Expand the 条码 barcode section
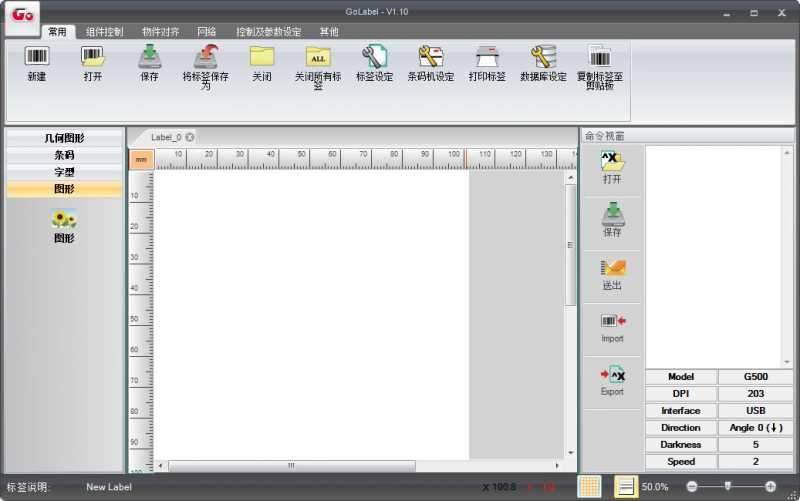The width and height of the screenshot is (800, 501). pyautogui.click(x=64, y=155)
